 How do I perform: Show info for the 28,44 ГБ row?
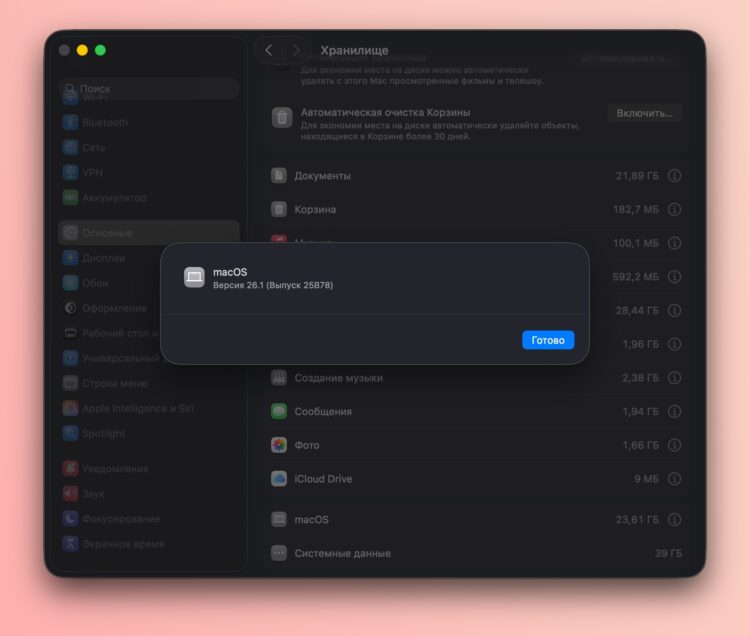coord(674,311)
